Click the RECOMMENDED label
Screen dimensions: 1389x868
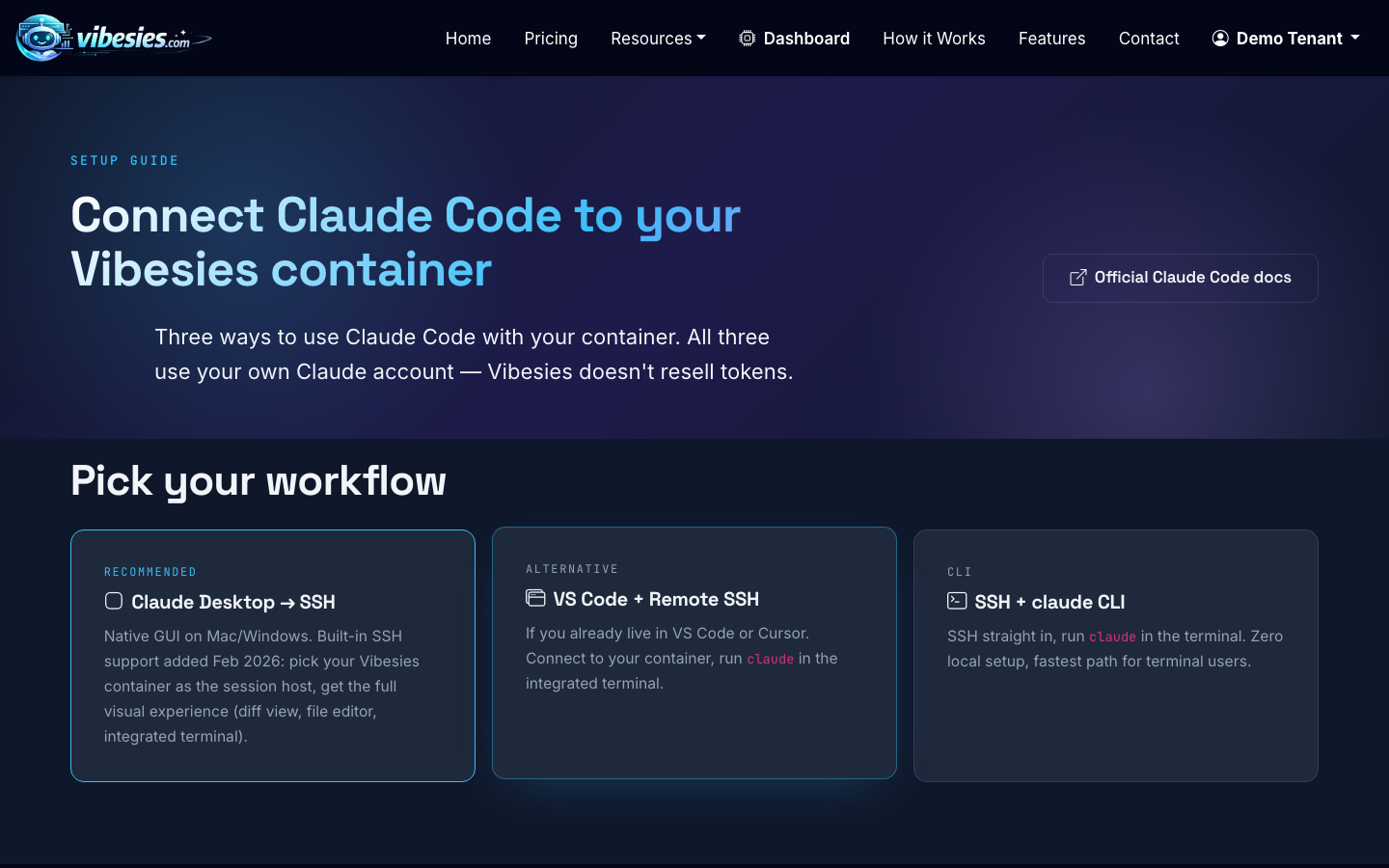[x=150, y=572]
